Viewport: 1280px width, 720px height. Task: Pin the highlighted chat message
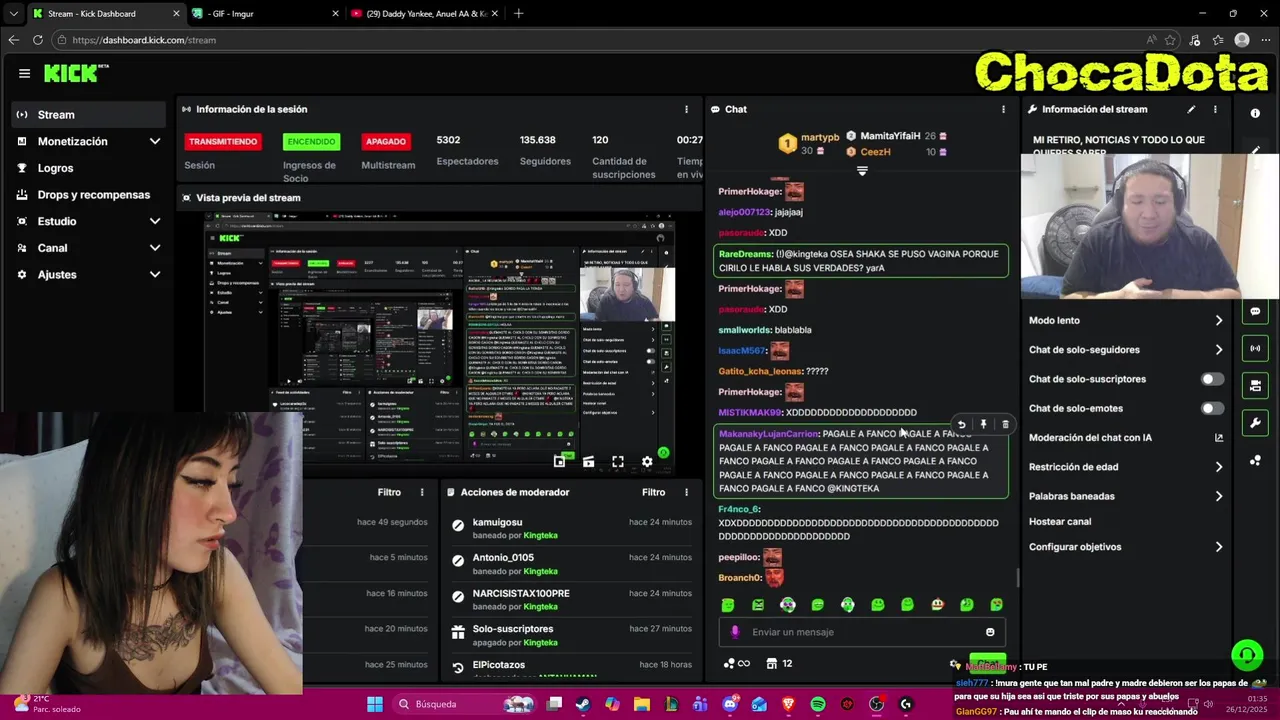(983, 425)
